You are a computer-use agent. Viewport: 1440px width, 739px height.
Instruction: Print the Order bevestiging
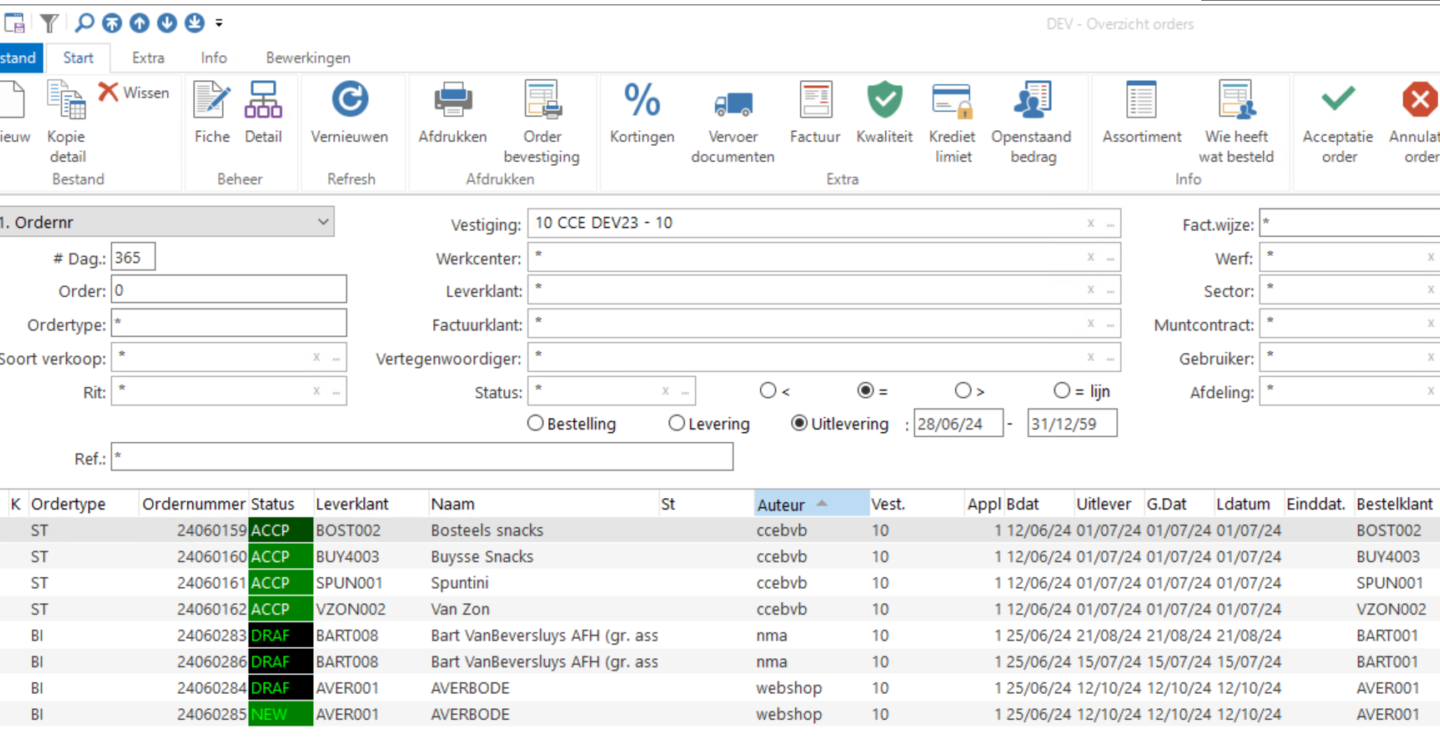542,100
